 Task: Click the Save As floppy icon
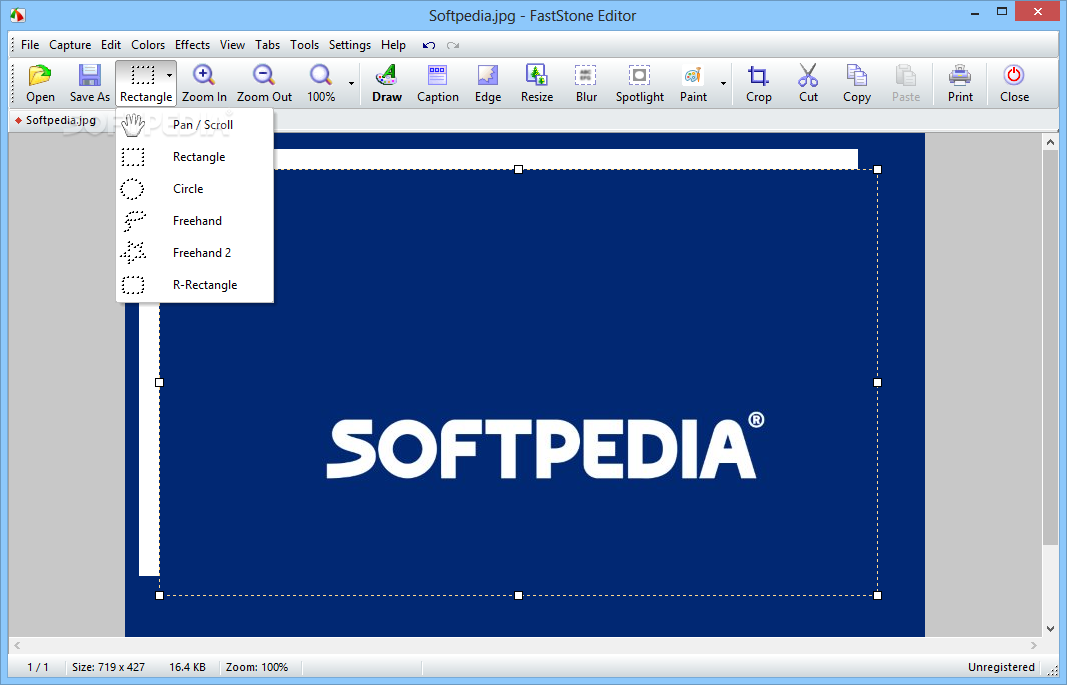(89, 75)
